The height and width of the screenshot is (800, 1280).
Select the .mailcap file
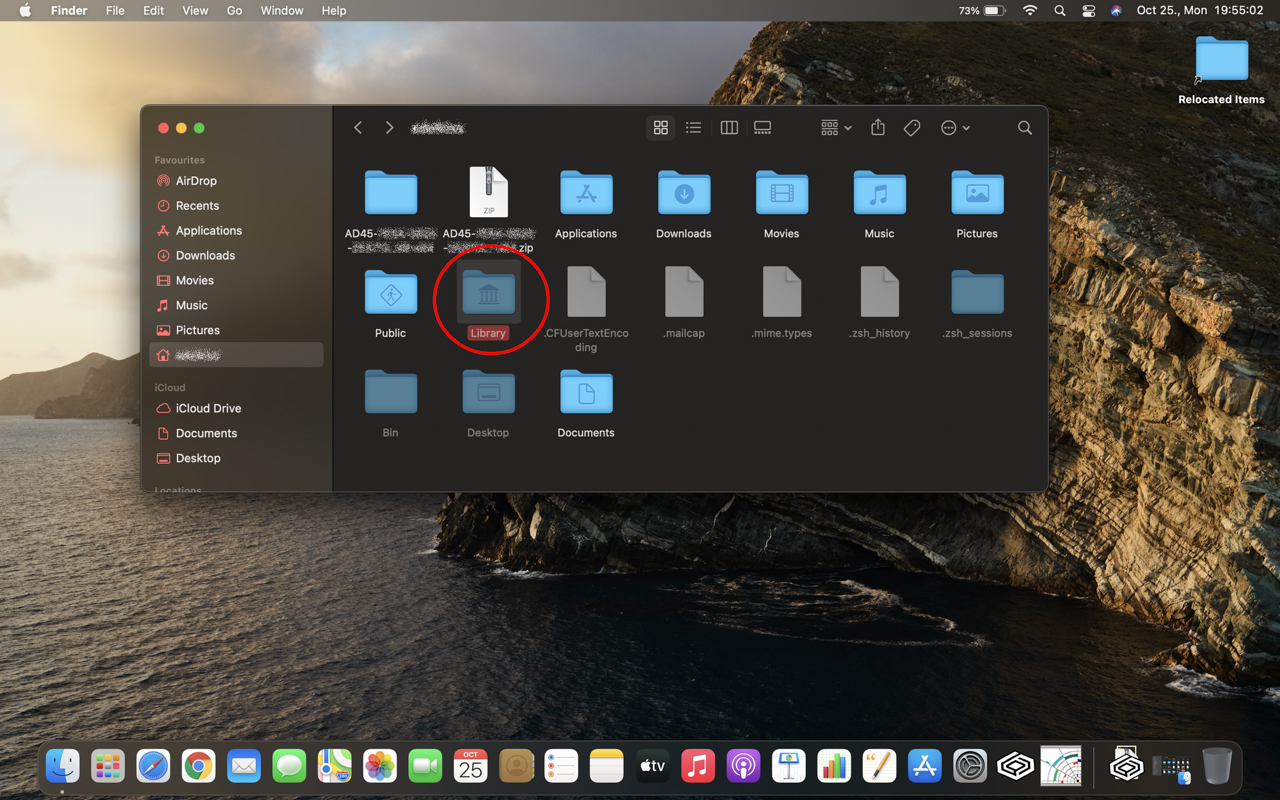[x=684, y=292]
